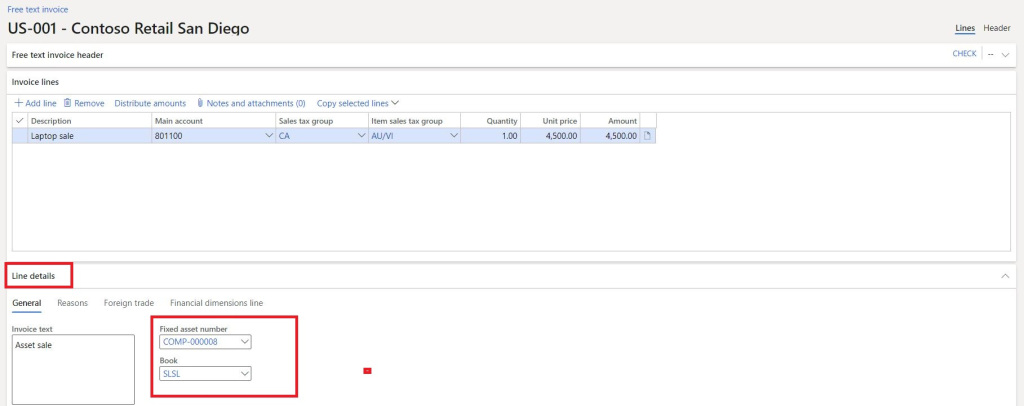The width and height of the screenshot is (1024, 406).
Task: Click the Remove trash icon
Action: click(x=67, y=103)
